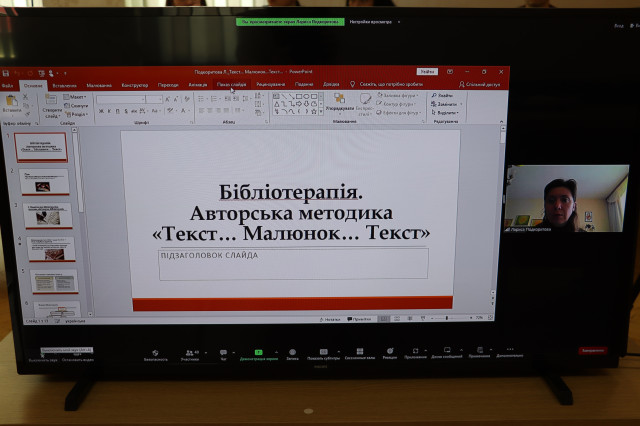Click red End meeting (Завершение) button
Screen dimensions: 640x426
click(x=593, y=350)
